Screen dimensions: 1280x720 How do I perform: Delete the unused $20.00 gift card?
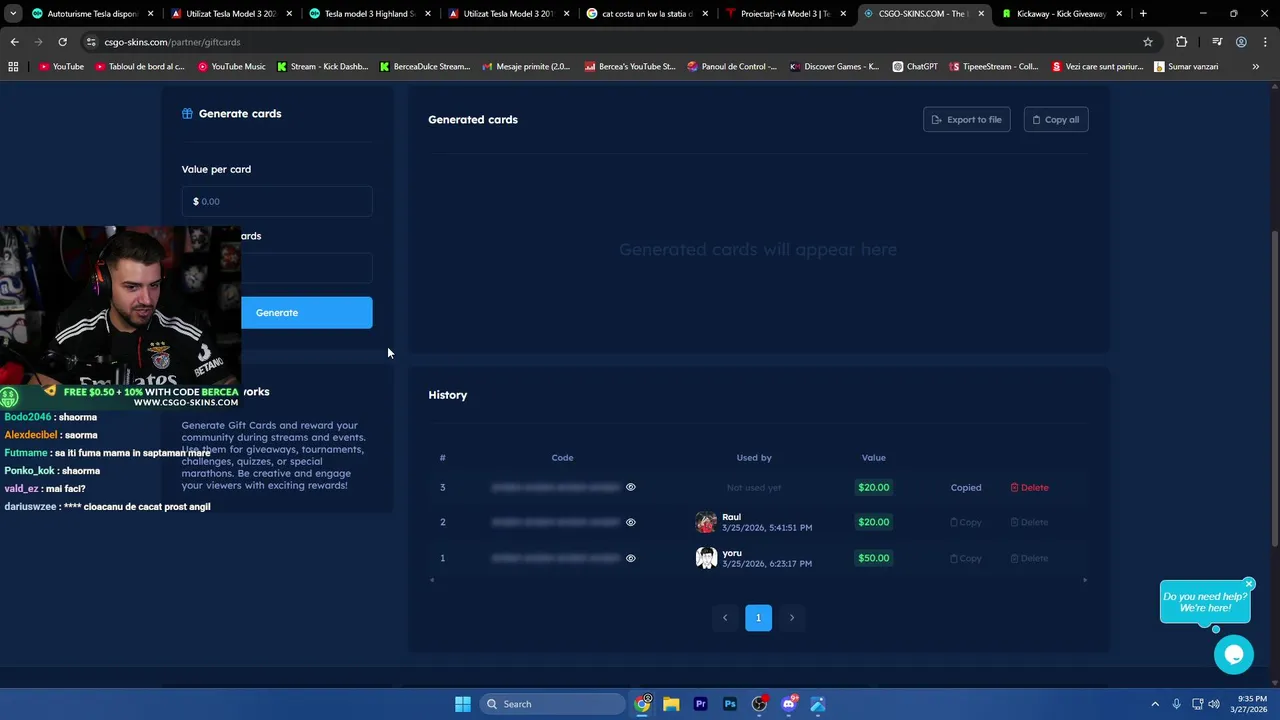pos(1029,488)
